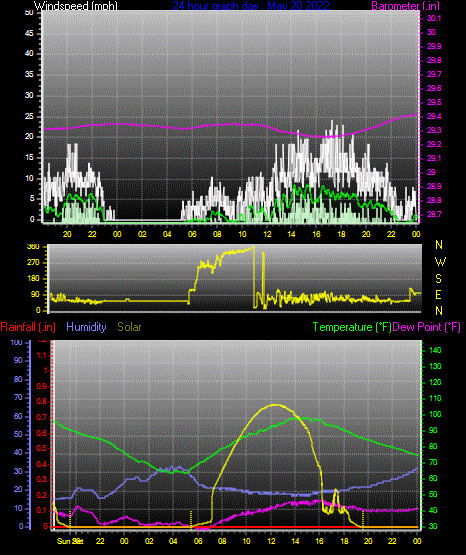Viewport: 466px width, 555px height.
Task: Click the 110 temperature axis value
Action: pos(435,399)
